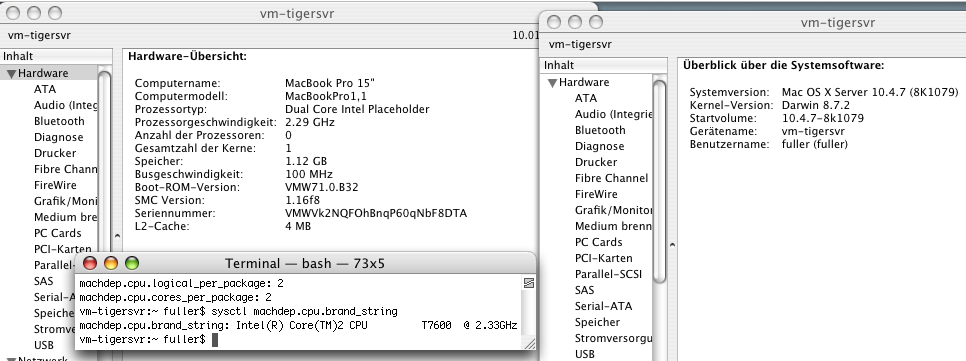
Task: Select Fibre Channel in left window sidebar
Action: (65, 169)
